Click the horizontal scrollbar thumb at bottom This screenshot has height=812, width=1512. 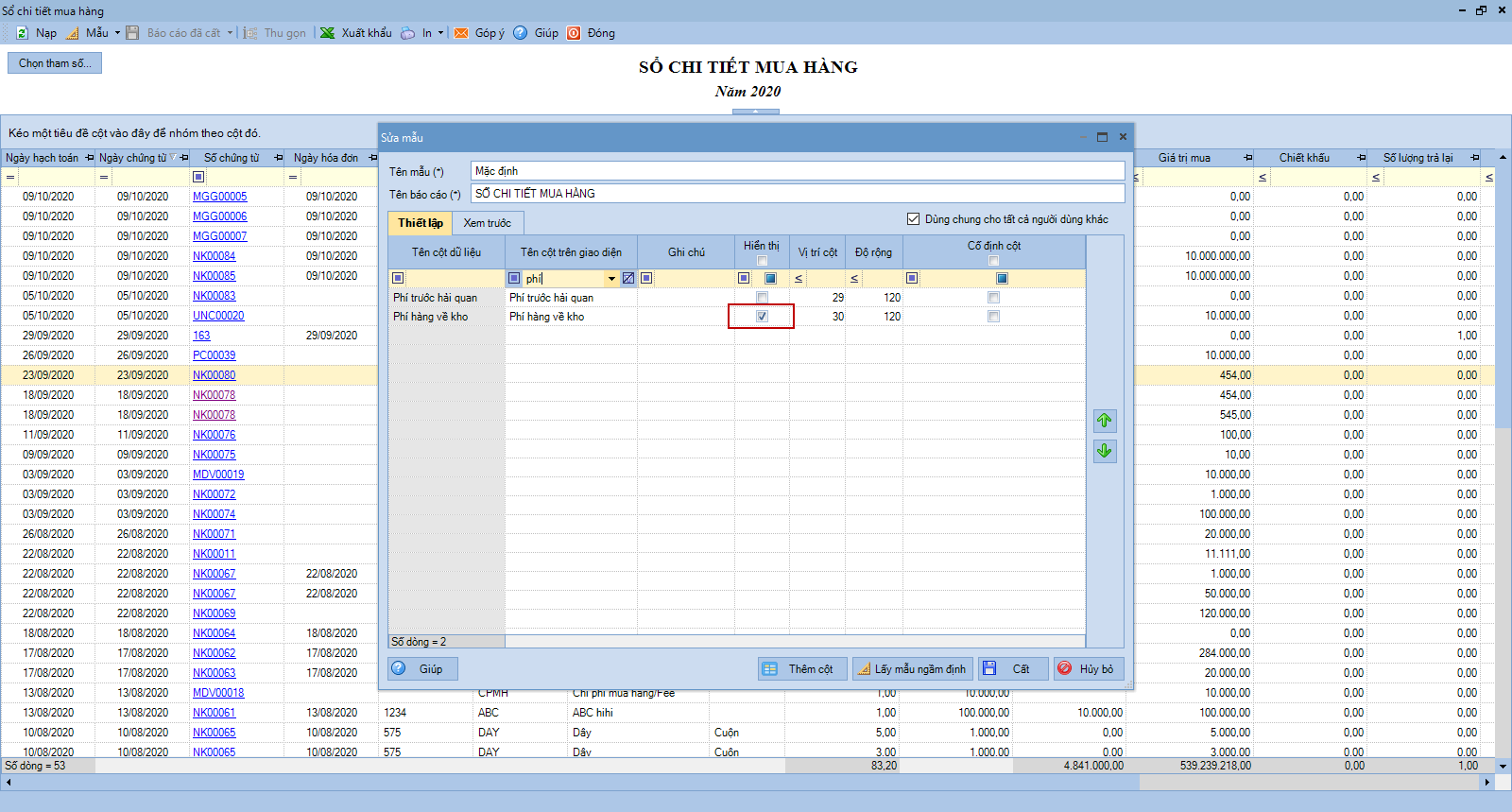577,782
